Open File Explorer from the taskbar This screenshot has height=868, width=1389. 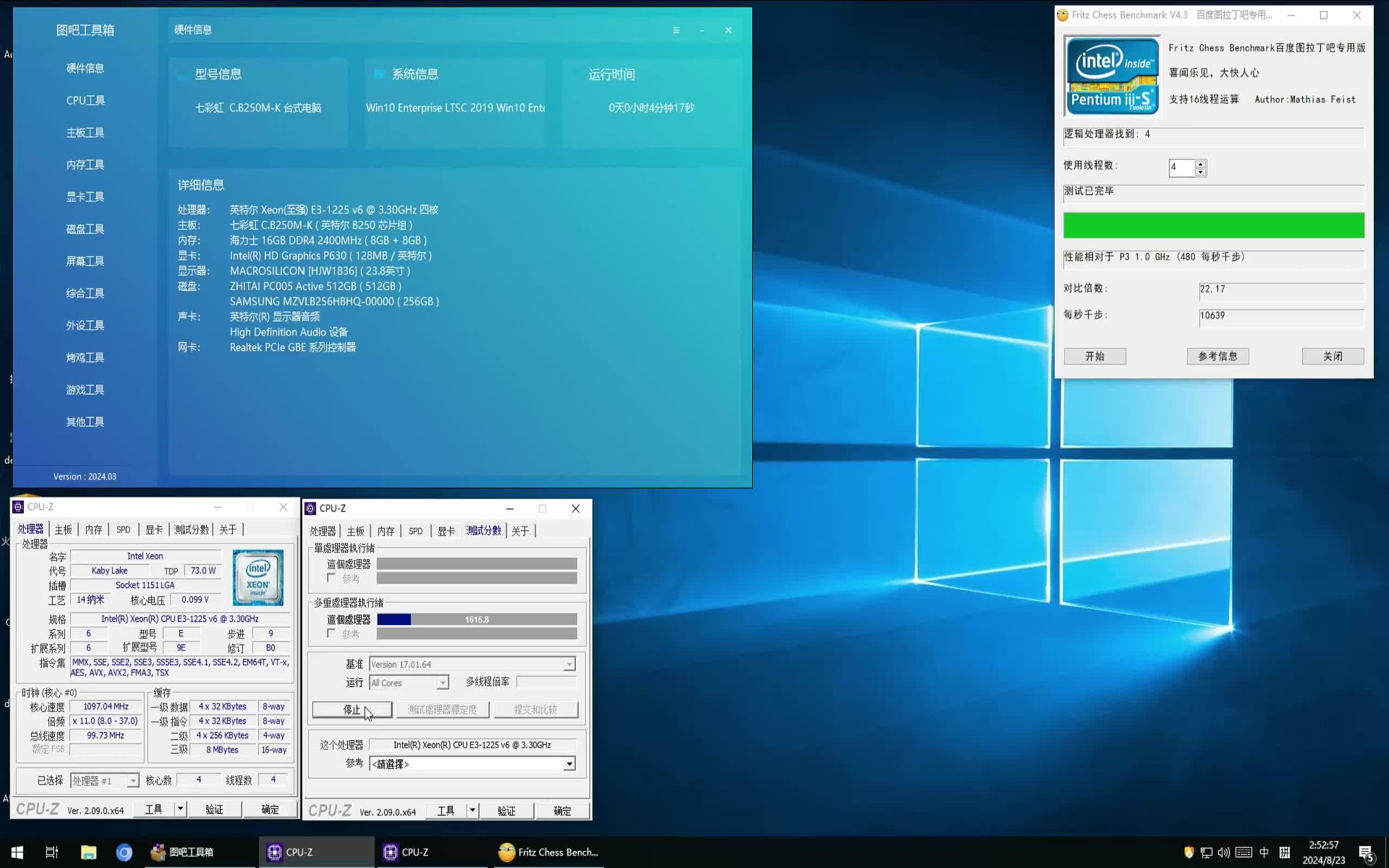pyautogui.click(x=88, y=852)
